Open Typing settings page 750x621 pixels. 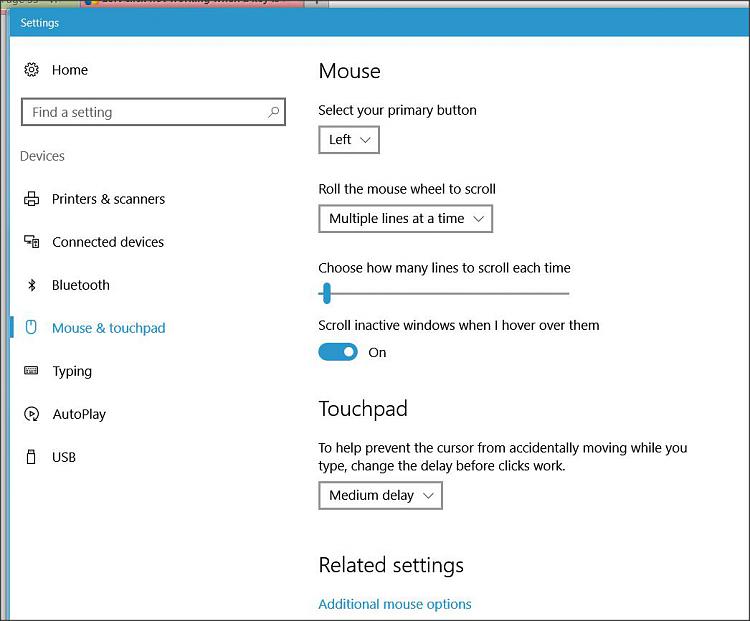click(72, 371)
